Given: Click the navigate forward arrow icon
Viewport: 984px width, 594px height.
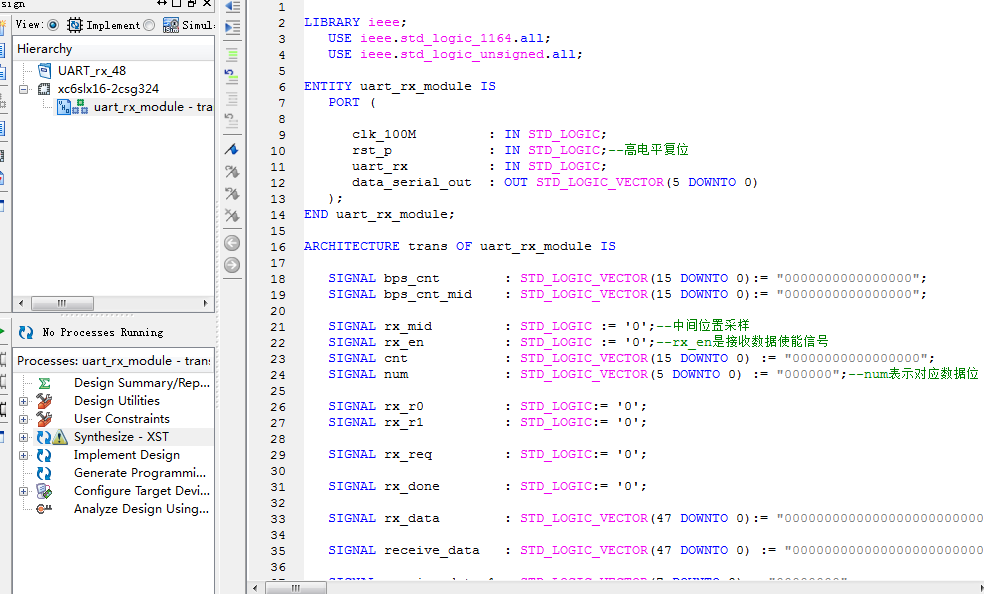Looking at the screenshot, I should tap(231, 265).
